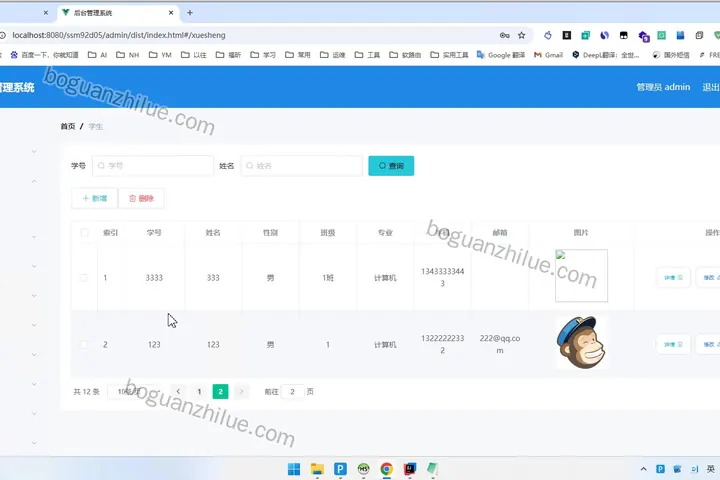This screenshot has width=720, height=480.
Task: Select the 后台管理系统 browser tab
Action: pos(118,13)
